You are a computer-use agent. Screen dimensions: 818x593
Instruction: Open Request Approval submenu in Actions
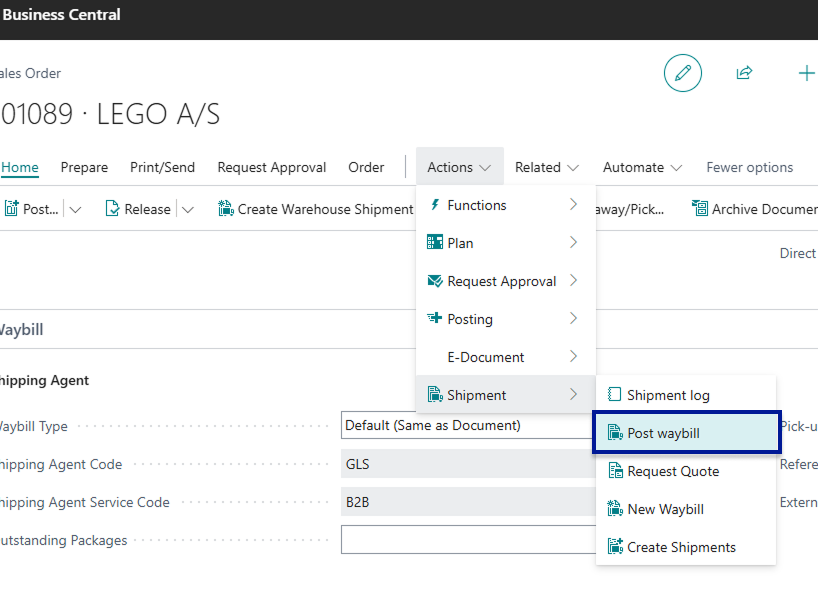pos(506,281)
